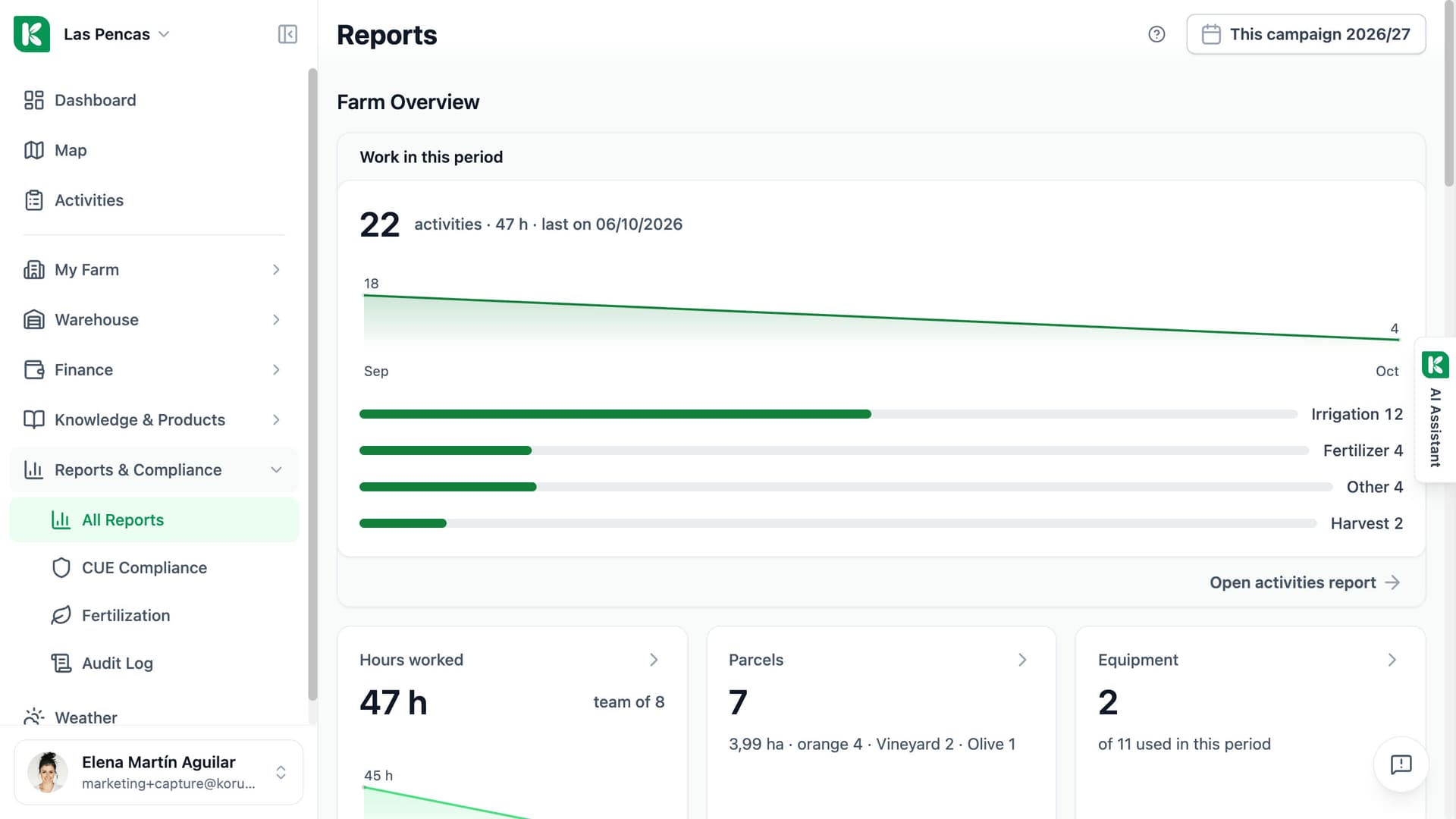The image size is (1456, 819).
Task: Click the Harvest 2 progress bar
Action: coord(838,523)
